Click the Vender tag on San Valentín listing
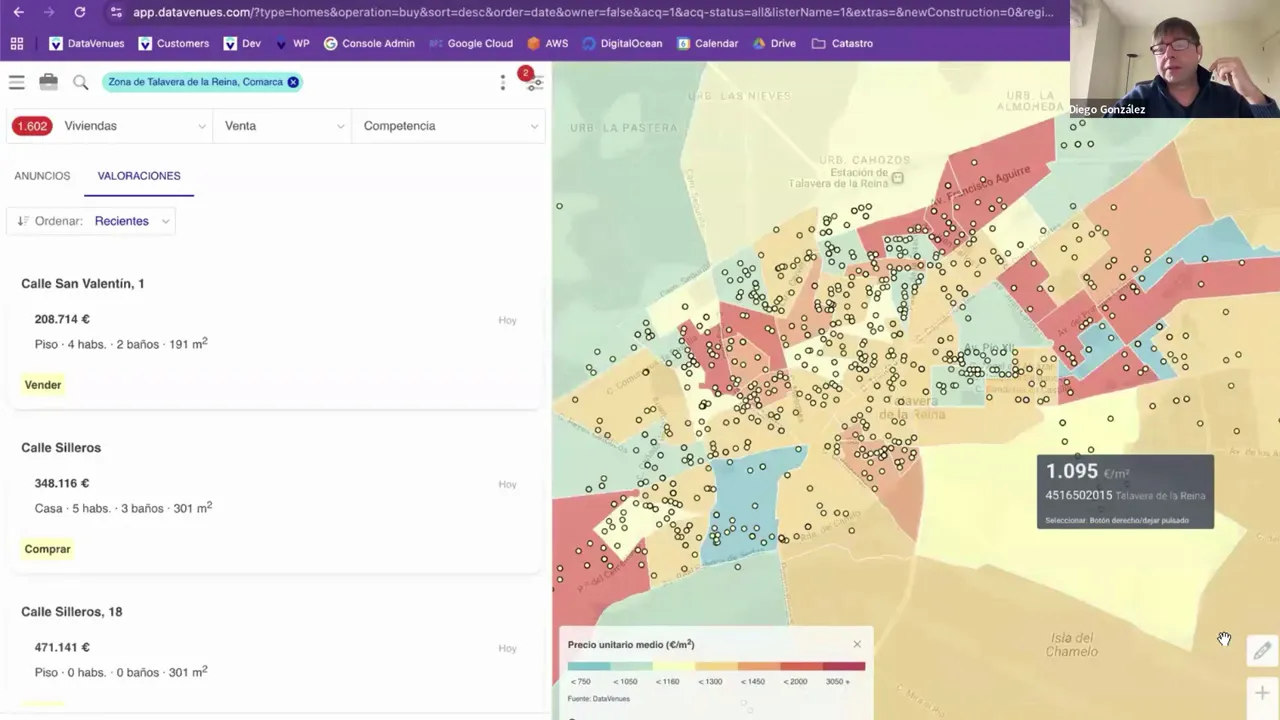1280x720 pixels. (43, 385)
